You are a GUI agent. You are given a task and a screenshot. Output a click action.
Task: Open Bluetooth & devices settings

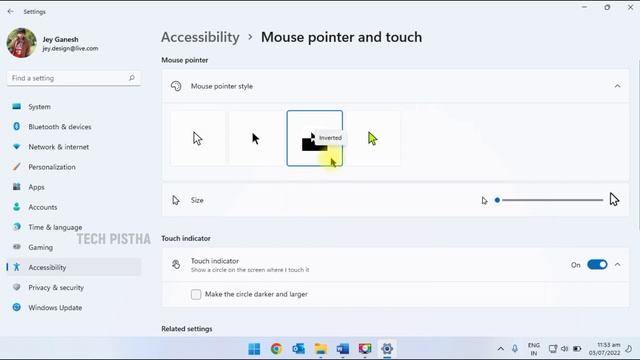[73, 127]
